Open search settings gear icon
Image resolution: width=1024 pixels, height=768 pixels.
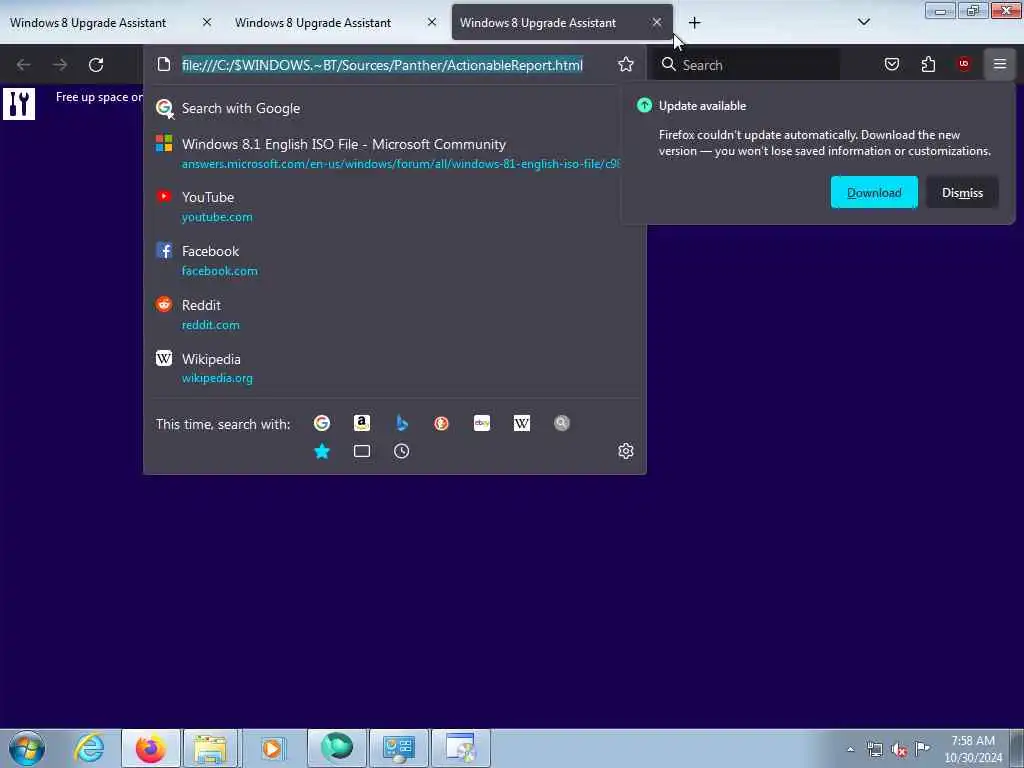pos(626,451)
